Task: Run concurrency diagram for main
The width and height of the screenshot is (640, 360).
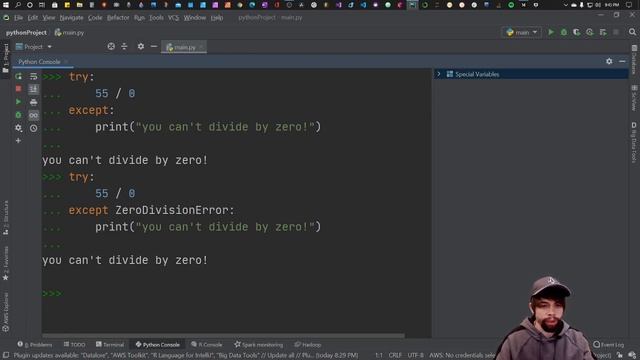Action: [603, 32]
